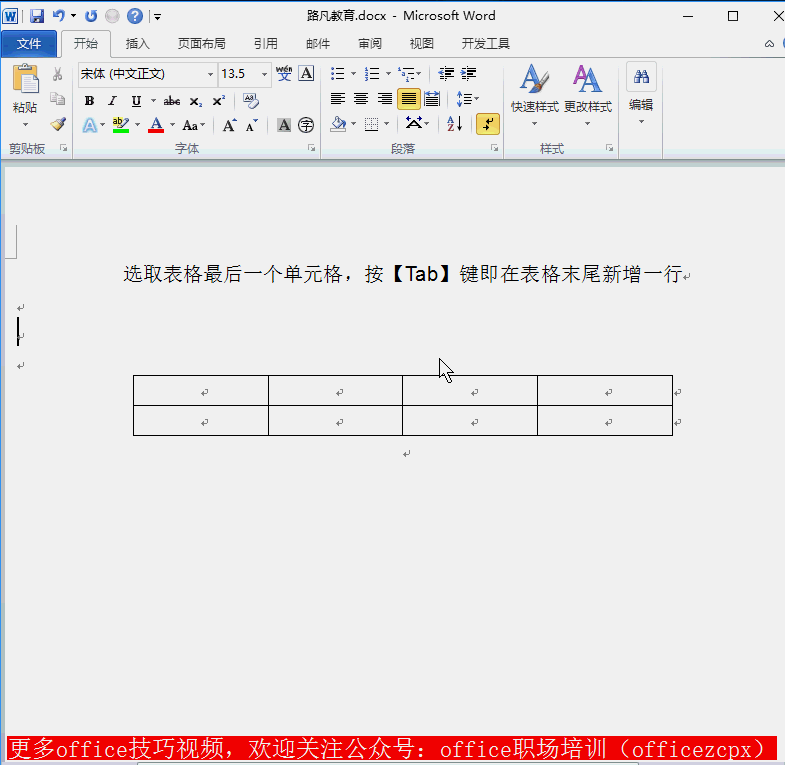Save the document with the floppy icon
The height and width of the screenshot is (765, 785).
pyautogui.click(x=37, y=16)
